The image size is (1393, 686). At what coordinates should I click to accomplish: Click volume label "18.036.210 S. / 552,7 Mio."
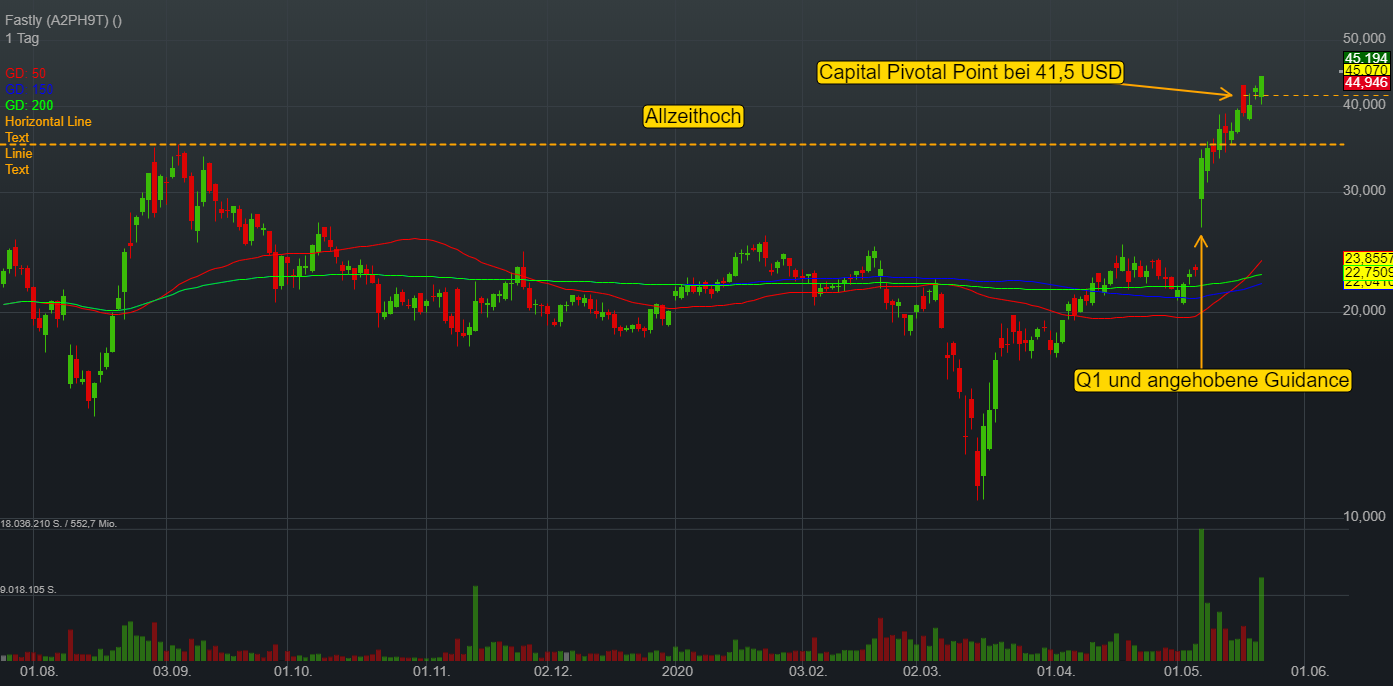coord(59,524)
